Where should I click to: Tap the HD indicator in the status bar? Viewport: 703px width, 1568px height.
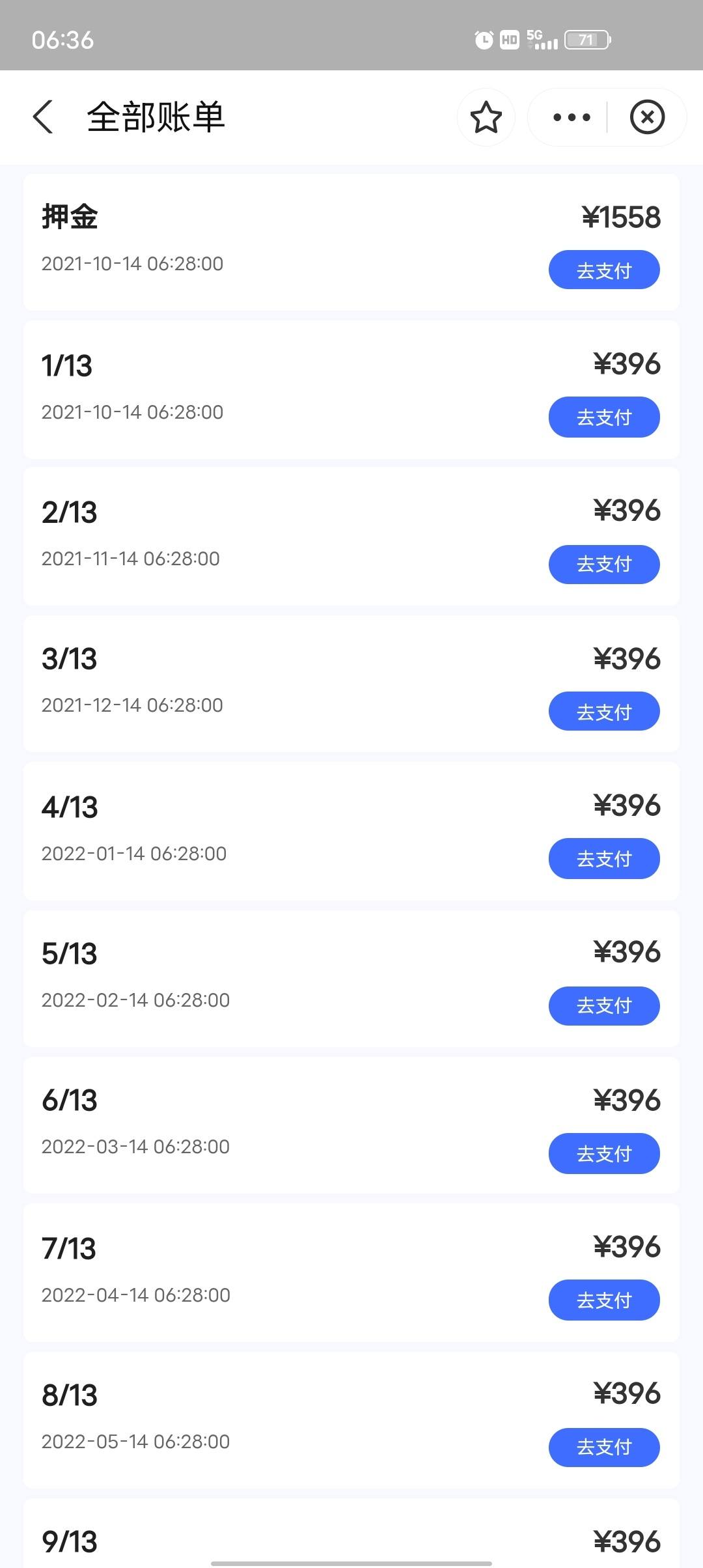pos(510,40)
